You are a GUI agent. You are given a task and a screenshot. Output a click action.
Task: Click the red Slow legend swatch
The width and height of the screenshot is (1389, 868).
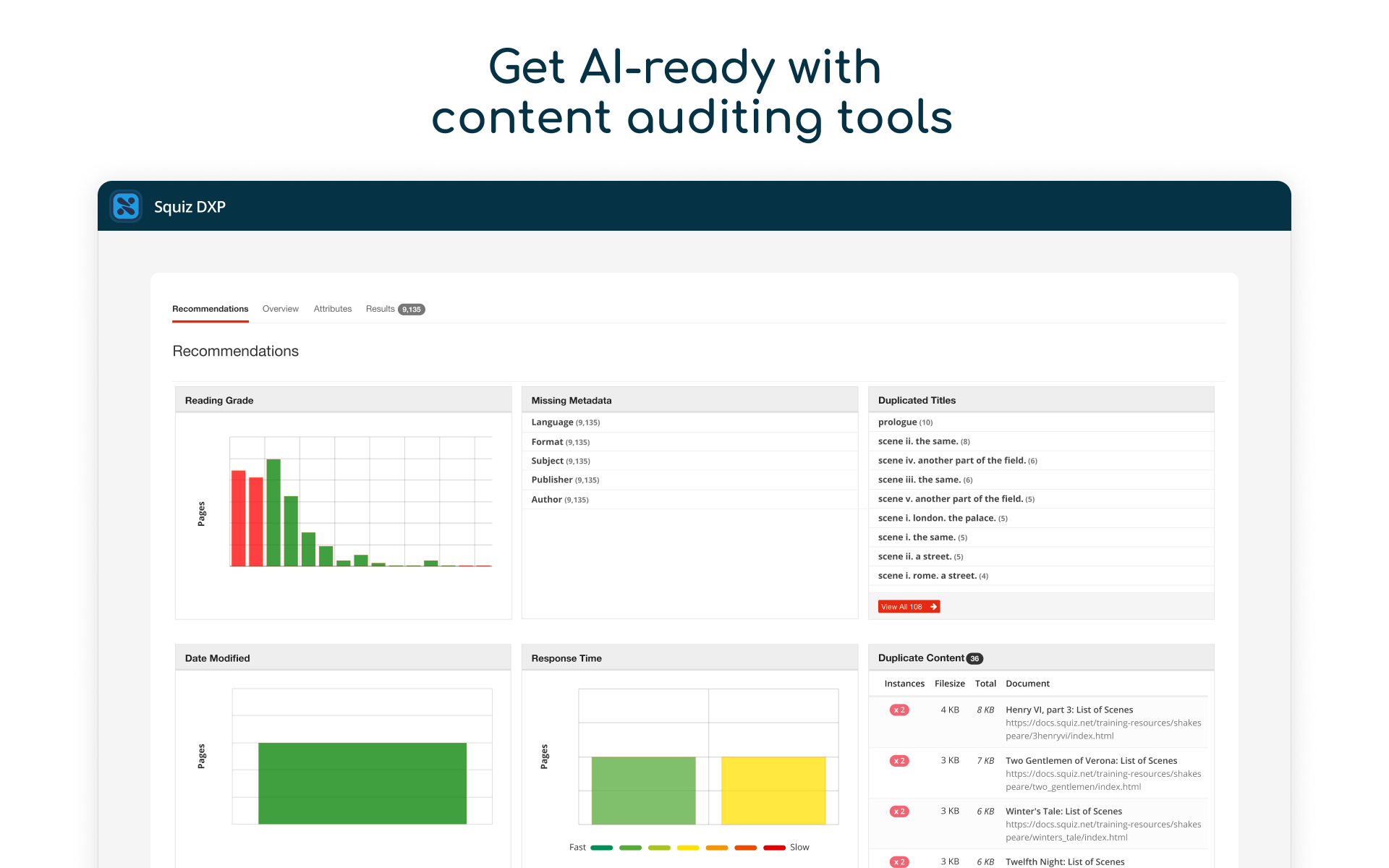click(774, 848)
